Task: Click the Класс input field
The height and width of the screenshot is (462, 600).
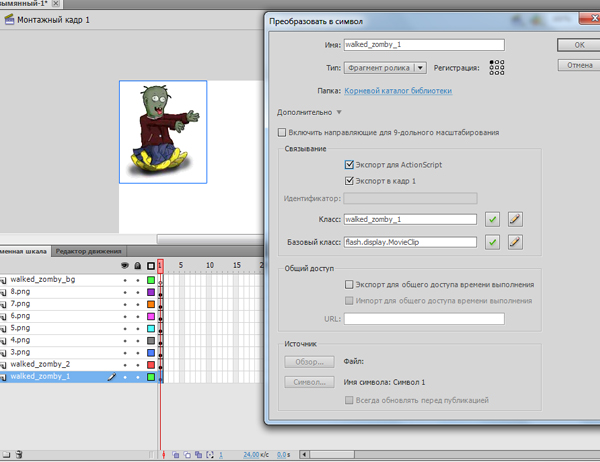Action: coord(410,219)
